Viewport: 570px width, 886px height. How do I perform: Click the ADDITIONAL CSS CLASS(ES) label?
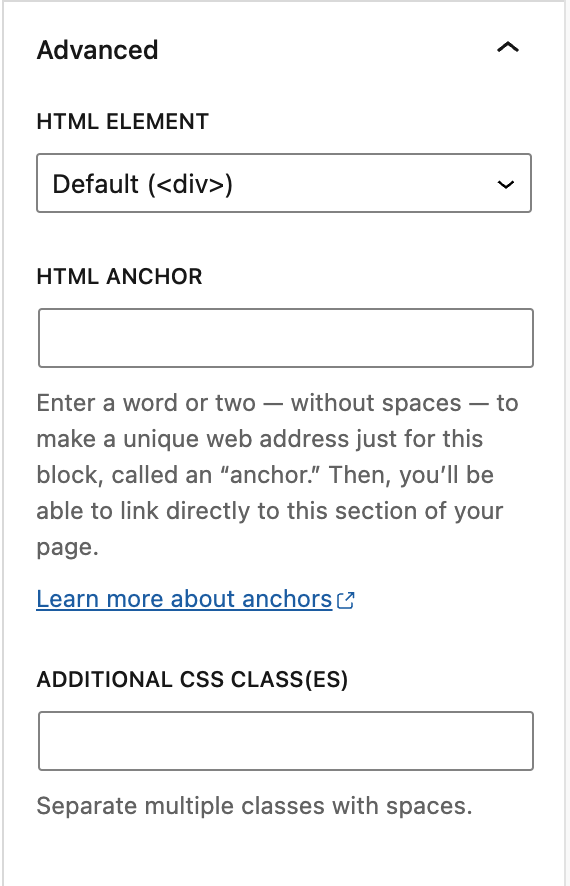[192, 679]
